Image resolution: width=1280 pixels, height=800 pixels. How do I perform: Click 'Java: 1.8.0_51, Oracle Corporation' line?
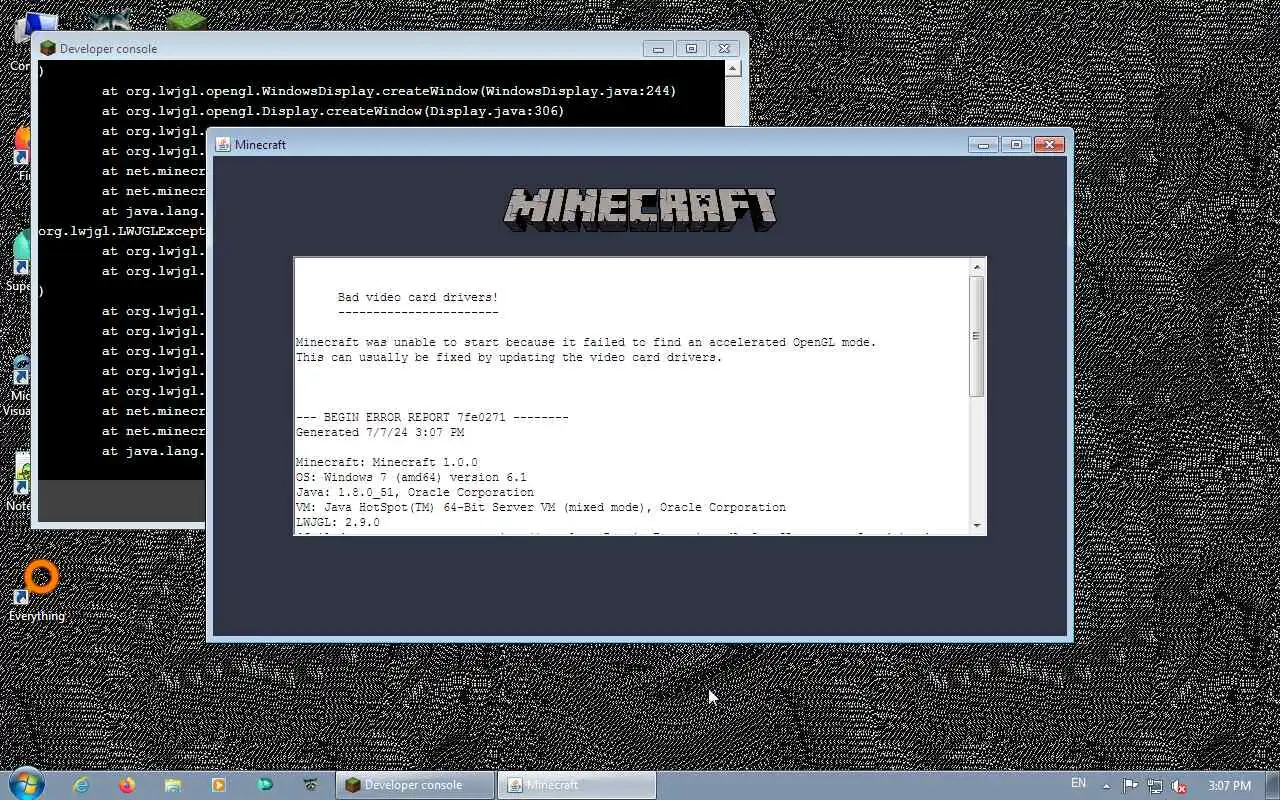tap(415, 492)
